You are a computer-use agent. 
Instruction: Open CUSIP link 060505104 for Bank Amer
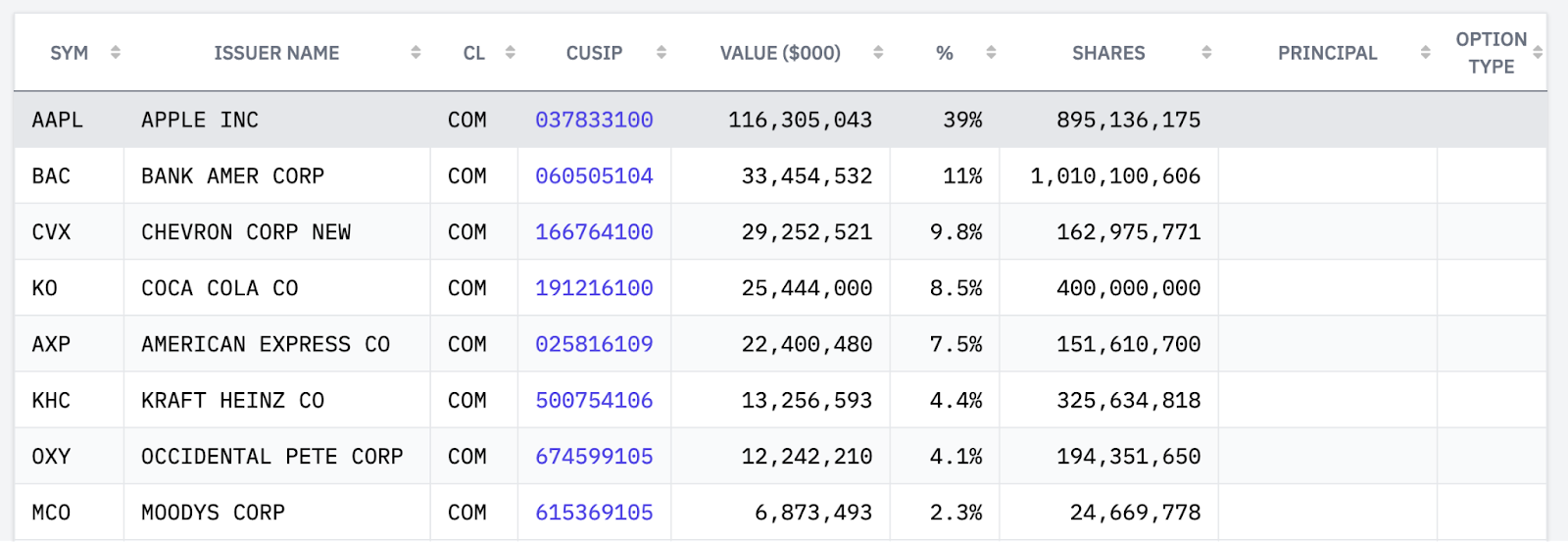[594, 175]
